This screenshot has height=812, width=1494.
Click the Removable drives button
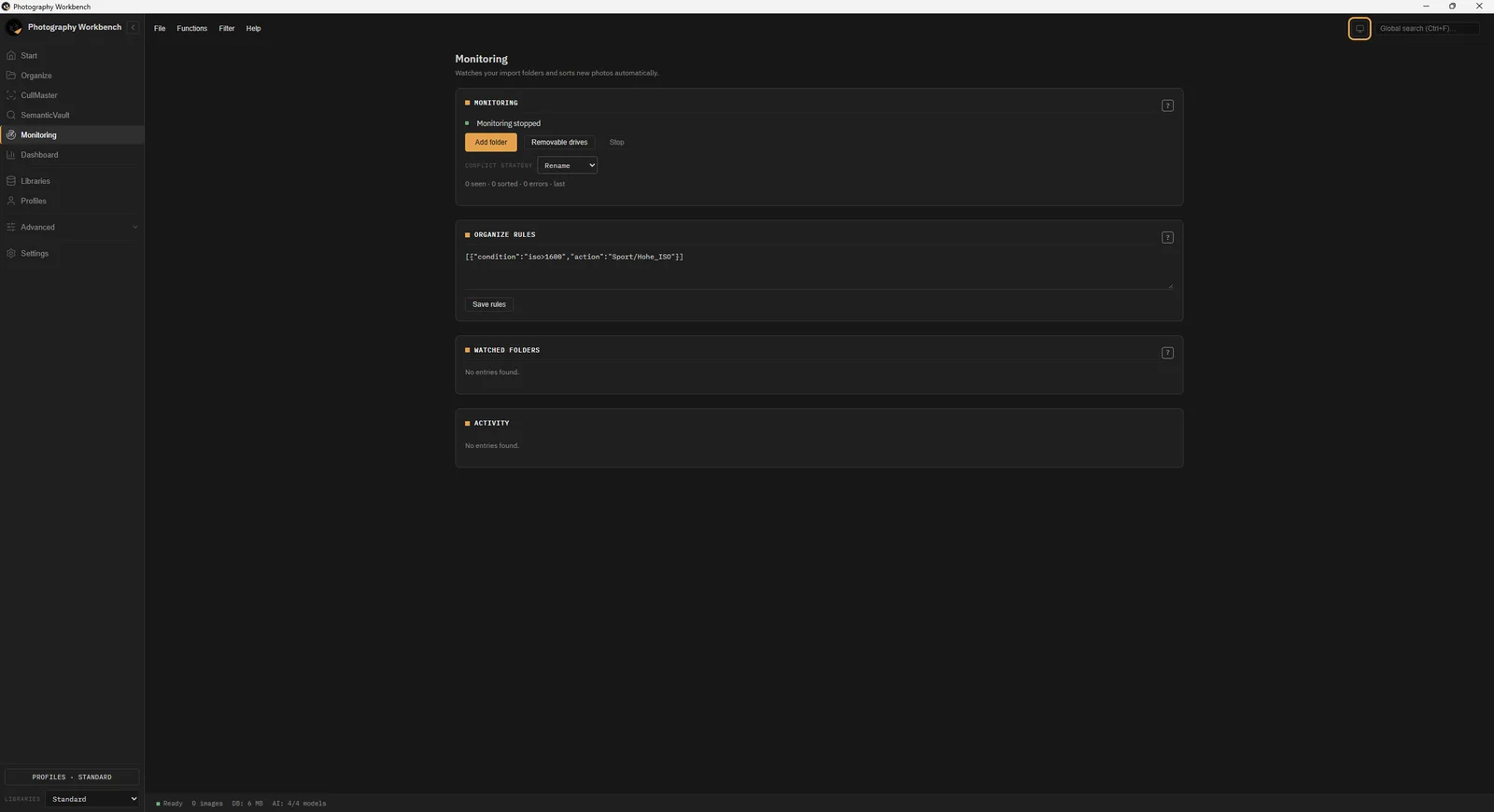point(559,142)
